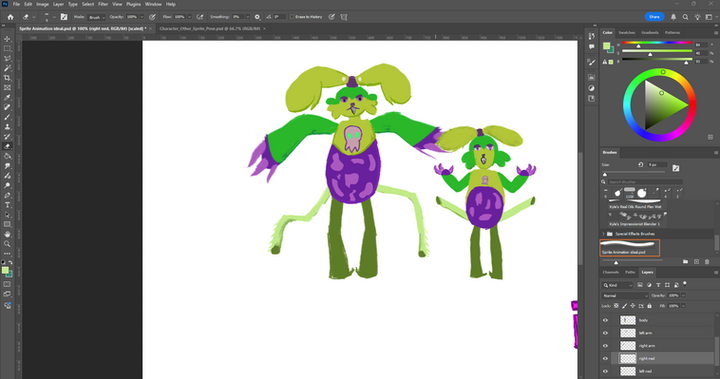The image size is (720, 379).
Task: Create new brush in Brushes panel
Action: 696,261
